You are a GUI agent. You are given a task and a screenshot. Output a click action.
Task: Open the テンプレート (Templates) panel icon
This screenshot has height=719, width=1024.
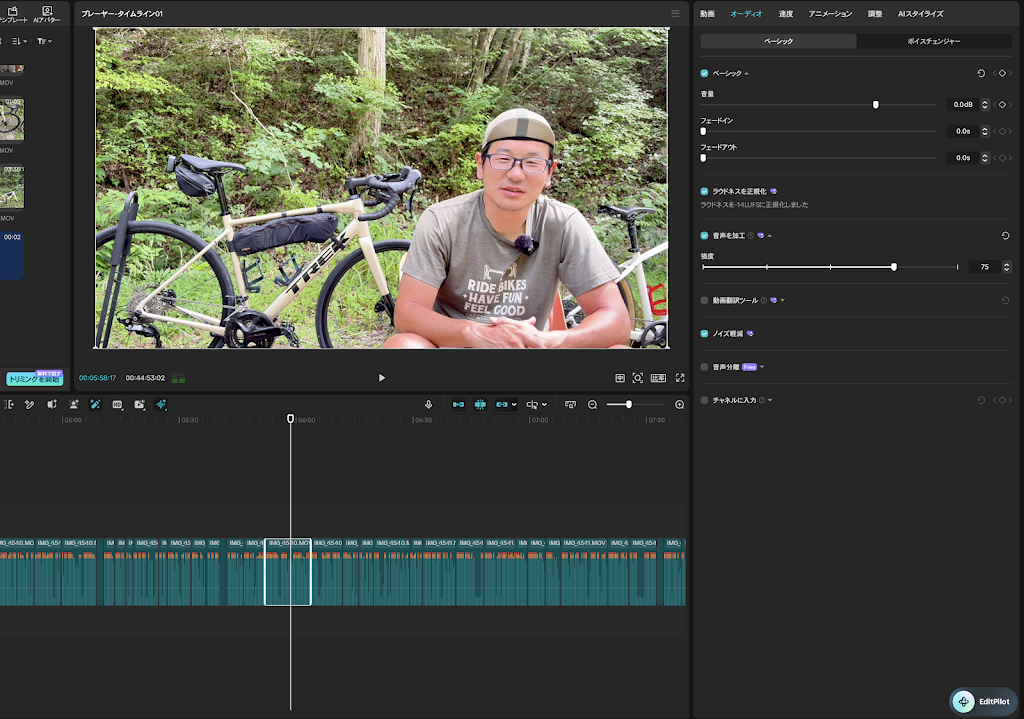click(x=12, y=14)
